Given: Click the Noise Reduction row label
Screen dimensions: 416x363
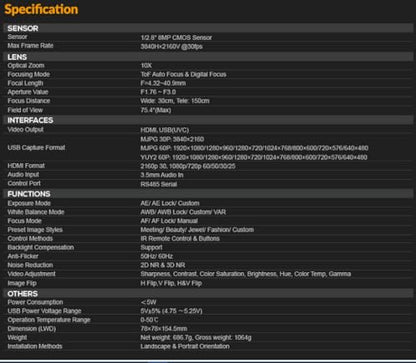Looking at the screenshot, I should (x=30, y=265).
